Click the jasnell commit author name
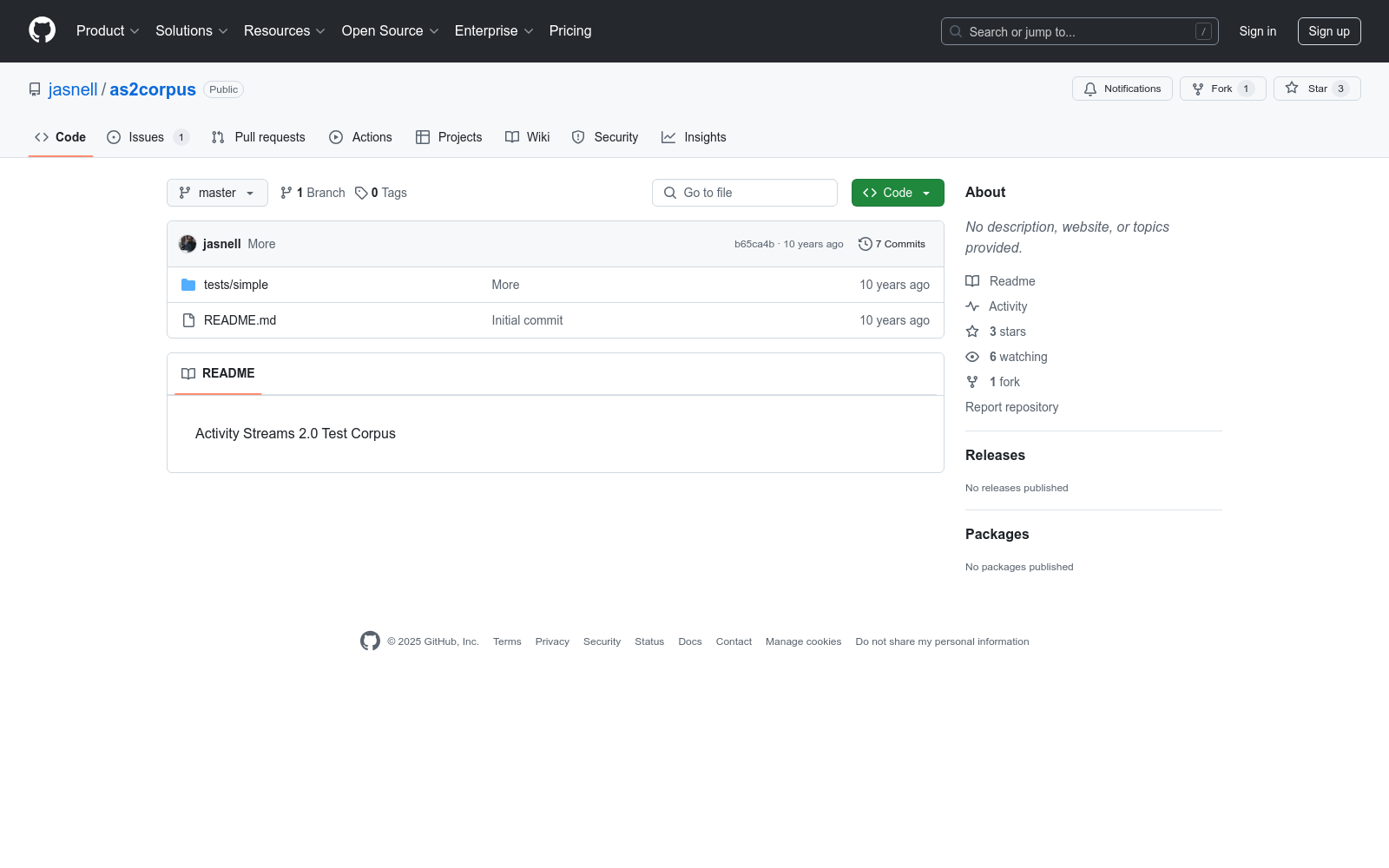Viewport: 1389px width, 868px height. point(222,244)
